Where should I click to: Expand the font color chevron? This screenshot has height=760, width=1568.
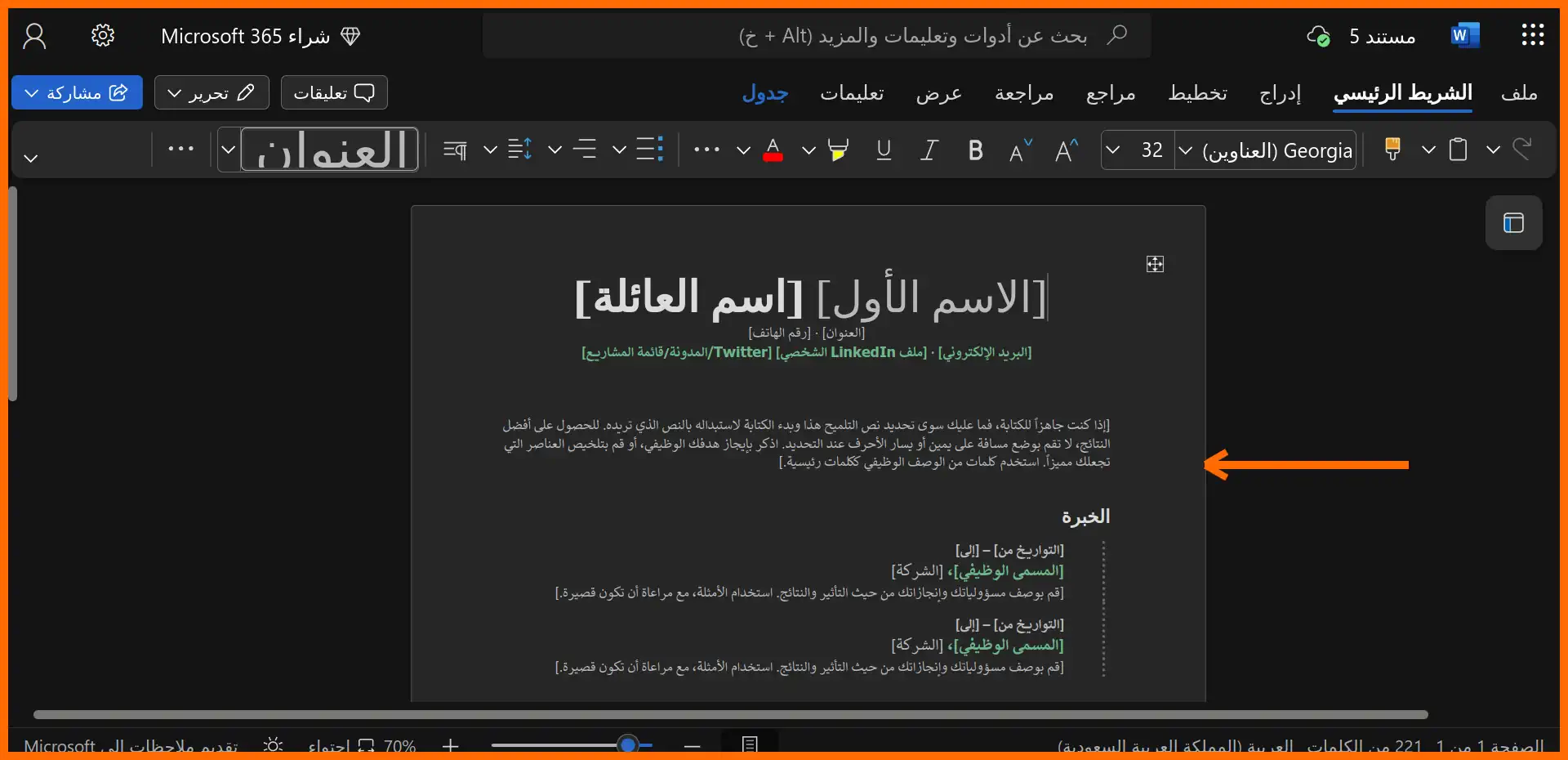[x=743, y=150]
